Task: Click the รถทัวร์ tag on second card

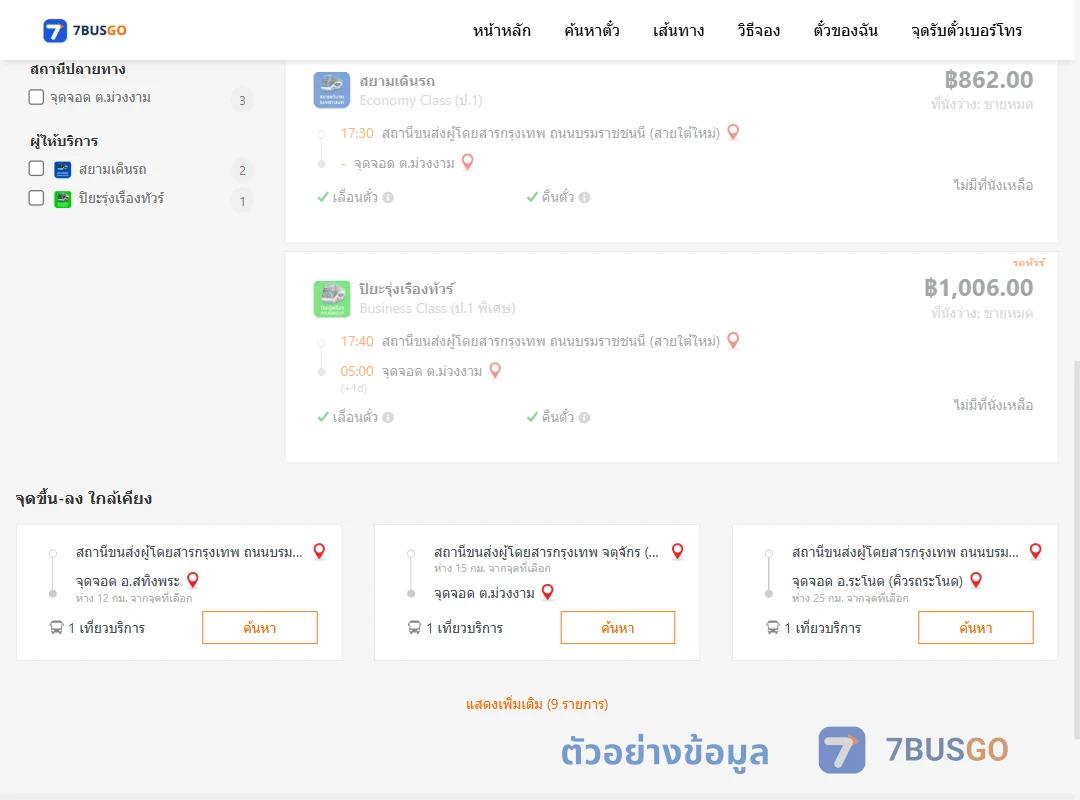Action: pos(1028,263)
